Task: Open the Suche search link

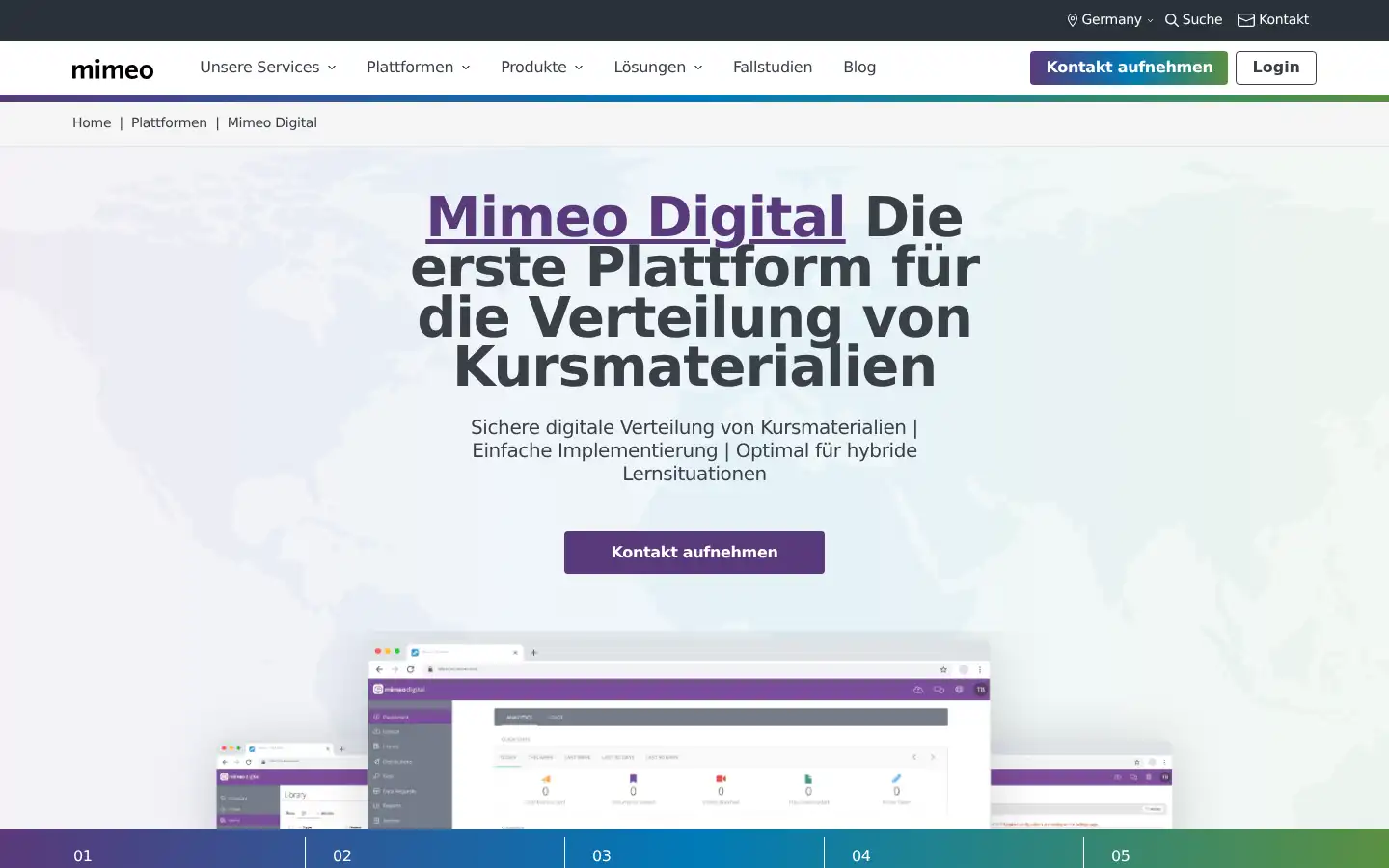Action: tap(1194, 19)
